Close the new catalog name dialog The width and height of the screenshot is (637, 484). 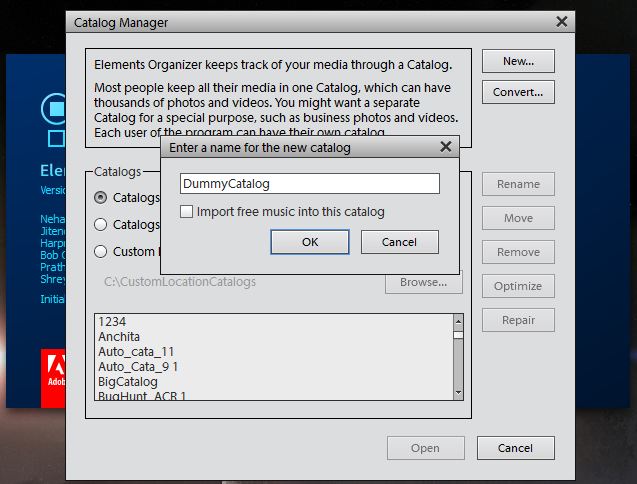[x=446, y=147]
